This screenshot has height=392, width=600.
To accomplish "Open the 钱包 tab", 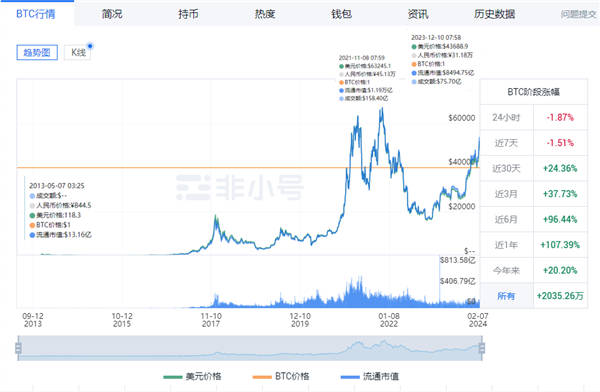I will pyautogui.click(x=341, y=14).
